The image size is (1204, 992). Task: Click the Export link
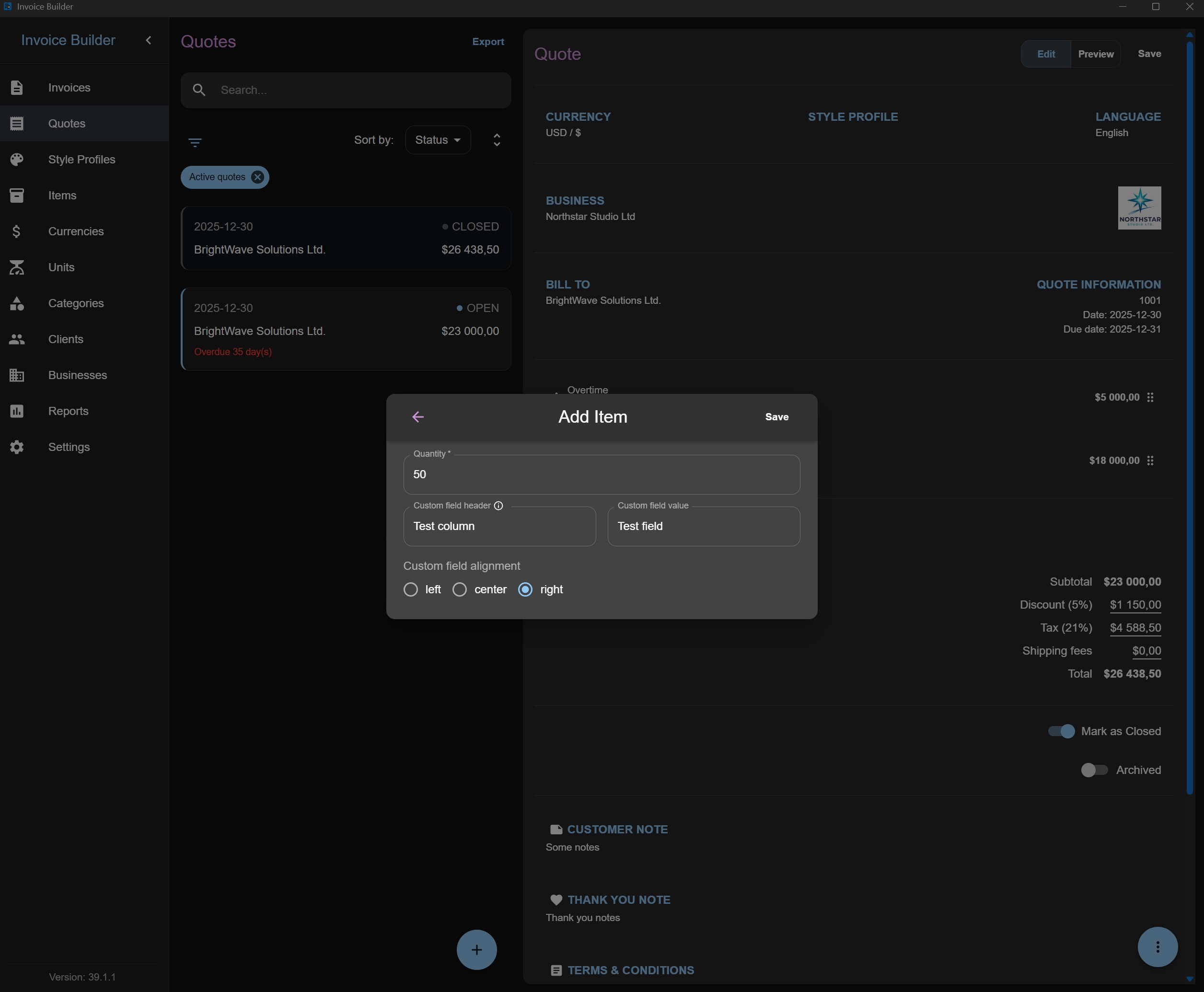[488, 42]
